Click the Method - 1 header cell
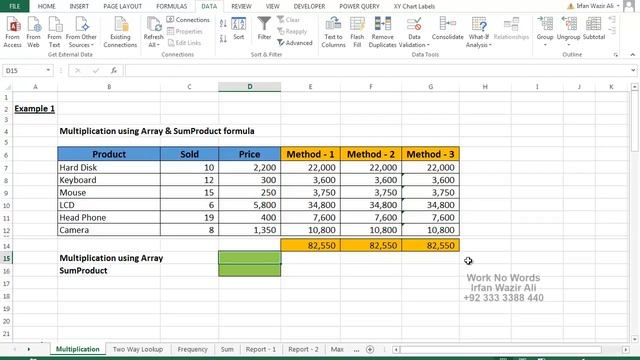640x360 pixels. [310, 154]
